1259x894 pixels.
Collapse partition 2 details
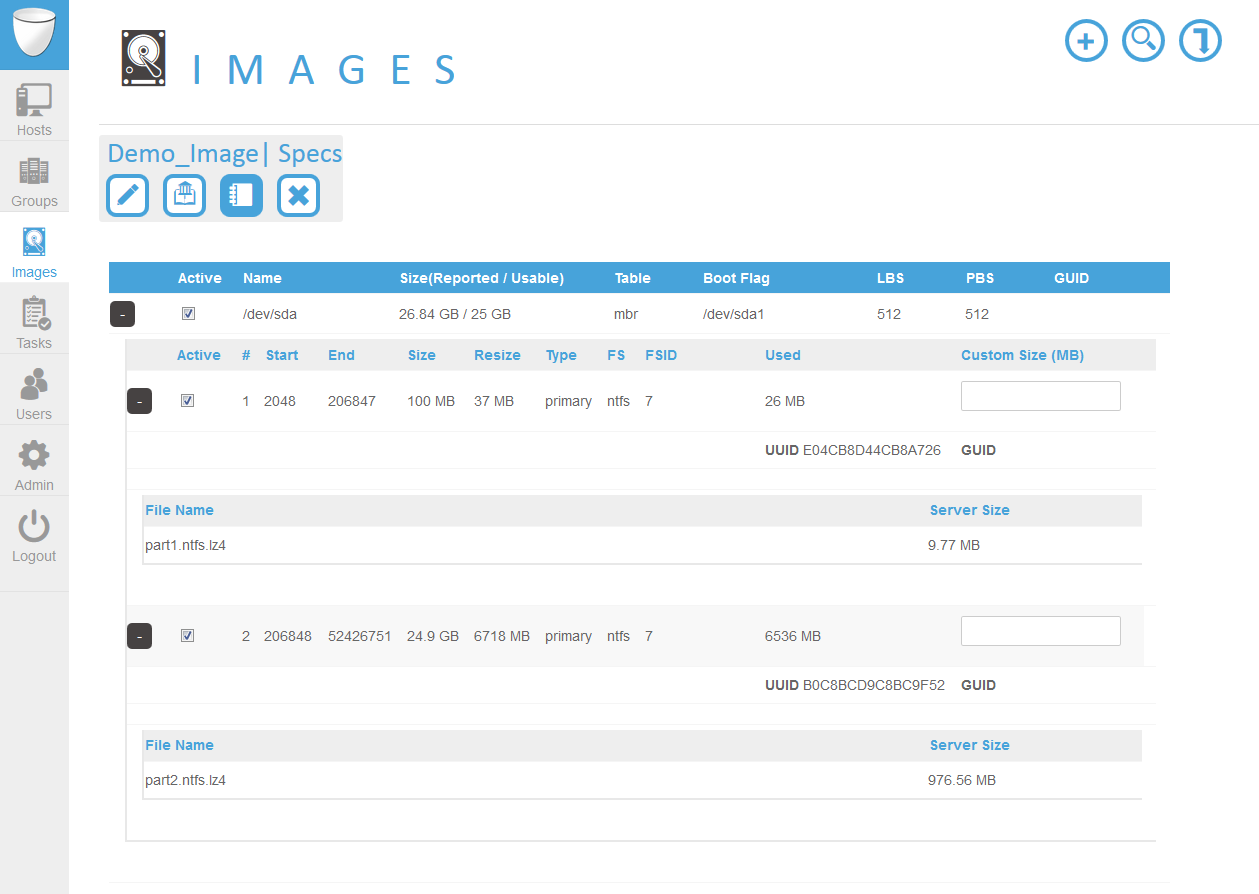coord(139,636)
